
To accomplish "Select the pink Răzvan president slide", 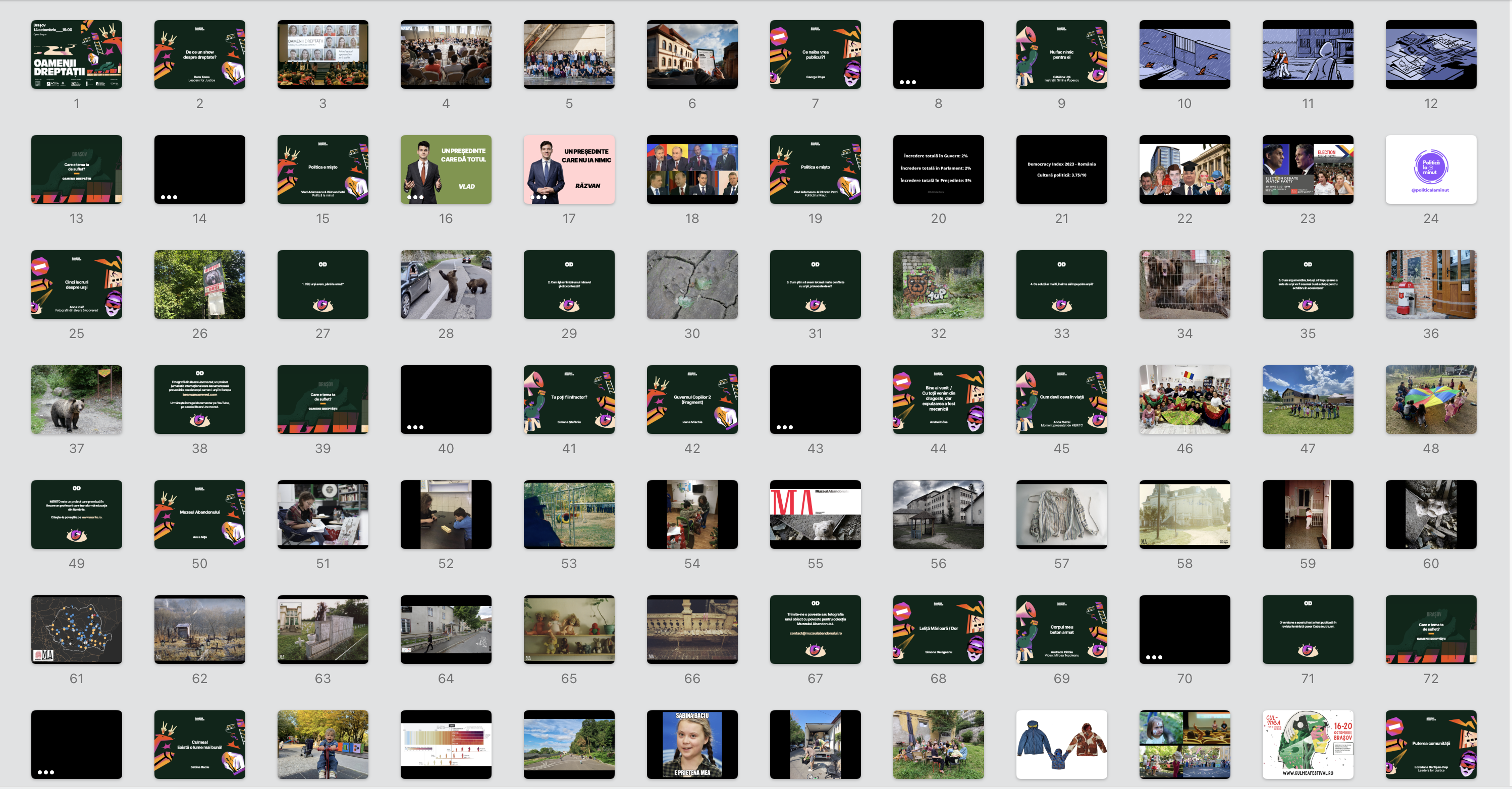I will pos(569,169).
